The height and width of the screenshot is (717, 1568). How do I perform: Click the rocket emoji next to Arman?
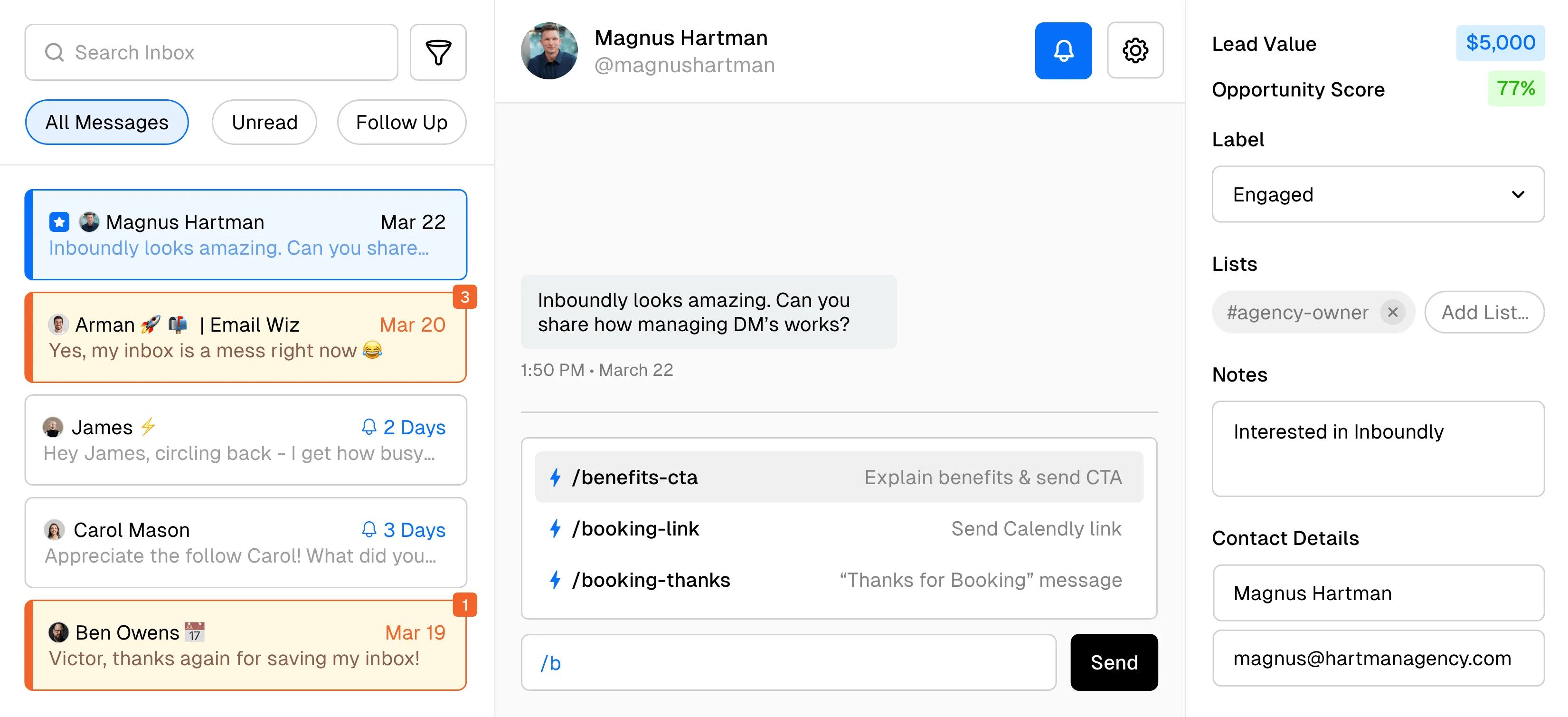(x=151, y=324)
